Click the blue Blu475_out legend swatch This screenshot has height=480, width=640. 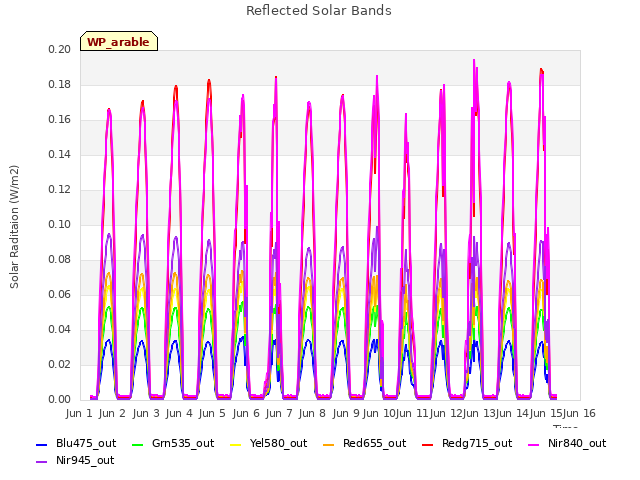42,444
